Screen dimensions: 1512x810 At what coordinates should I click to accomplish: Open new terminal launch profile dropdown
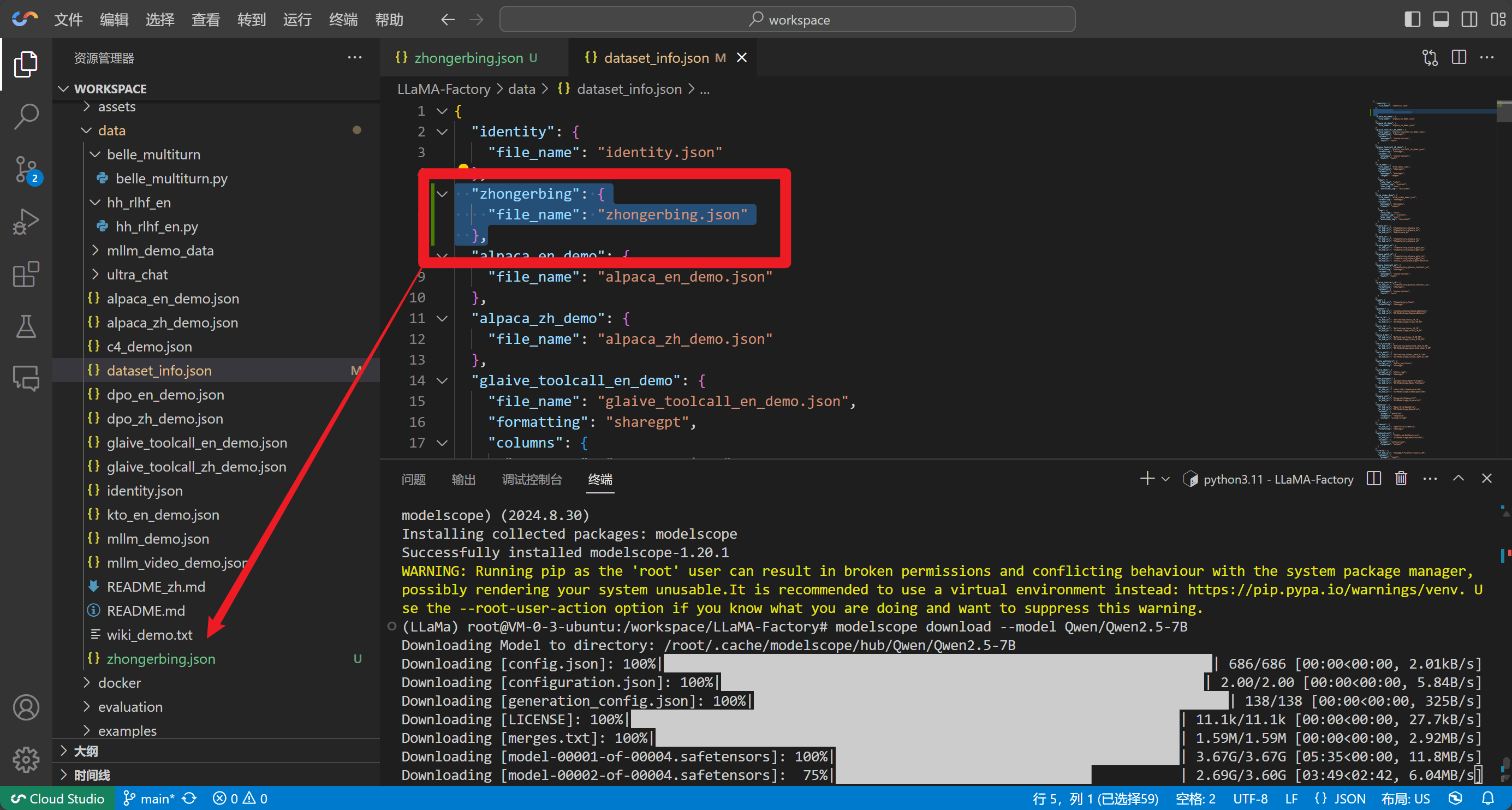click(1166, 479)
